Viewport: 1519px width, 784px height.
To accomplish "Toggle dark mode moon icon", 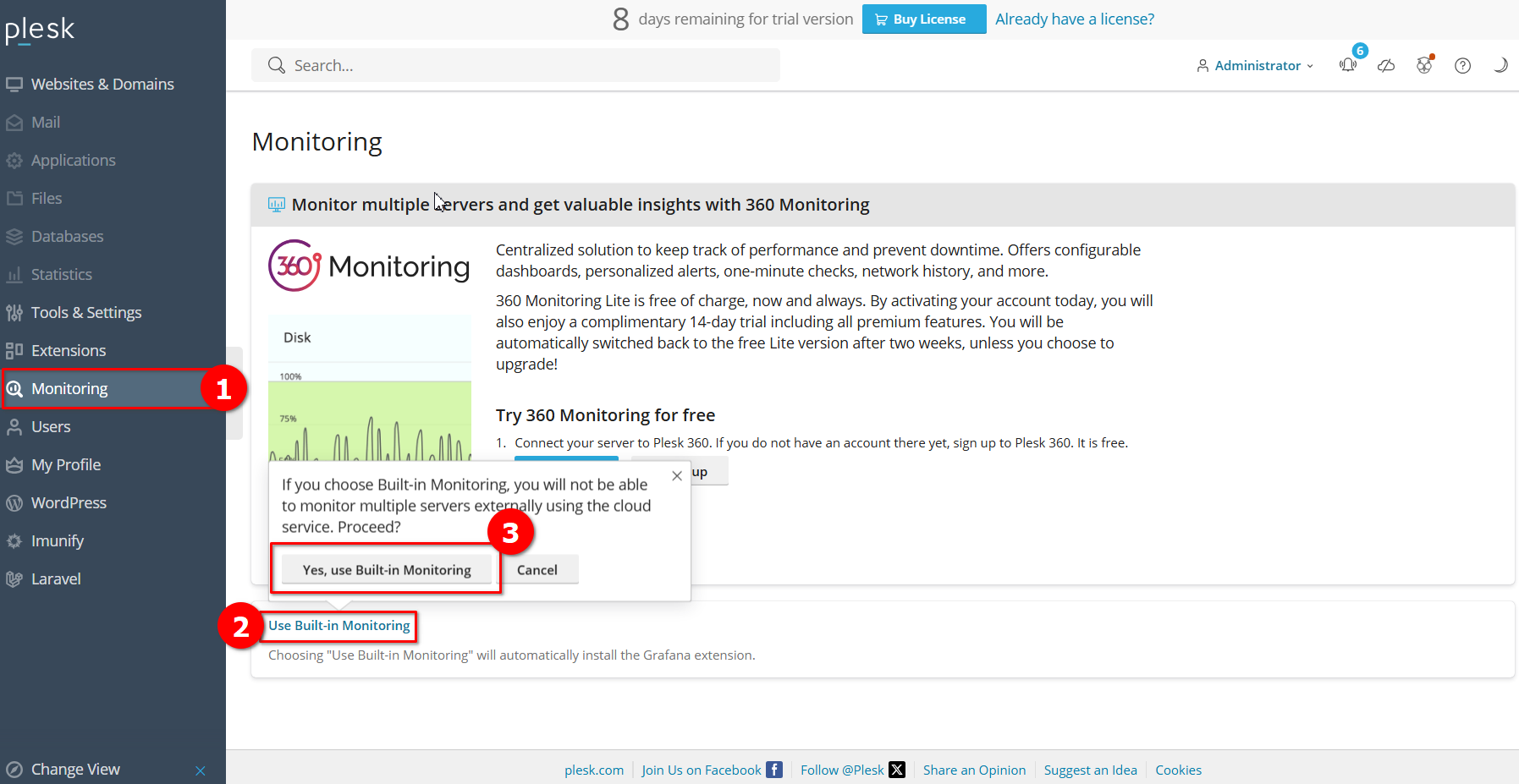I will (x=1500, y=65).
